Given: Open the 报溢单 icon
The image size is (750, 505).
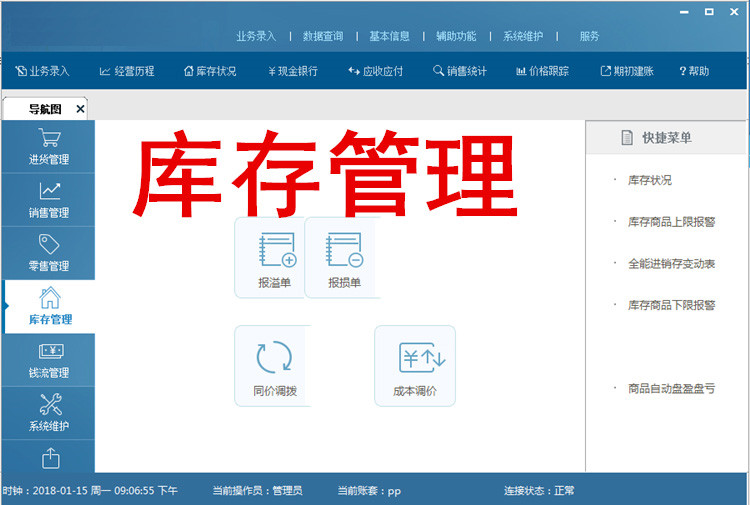Looking at the screenshot, I should tap(274, 256).
